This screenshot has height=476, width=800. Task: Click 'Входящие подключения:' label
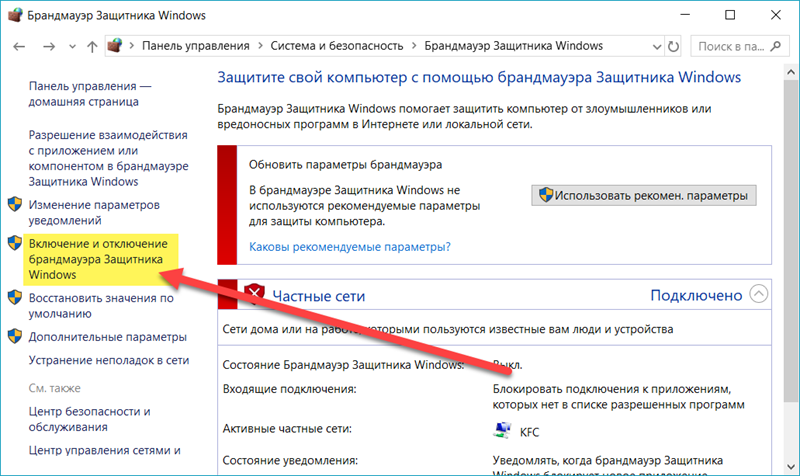[289, 389]
